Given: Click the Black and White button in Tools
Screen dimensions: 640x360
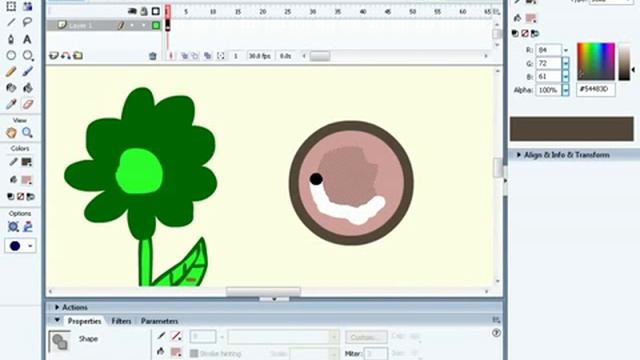Looking at the screenshot, I should point(11,197).
